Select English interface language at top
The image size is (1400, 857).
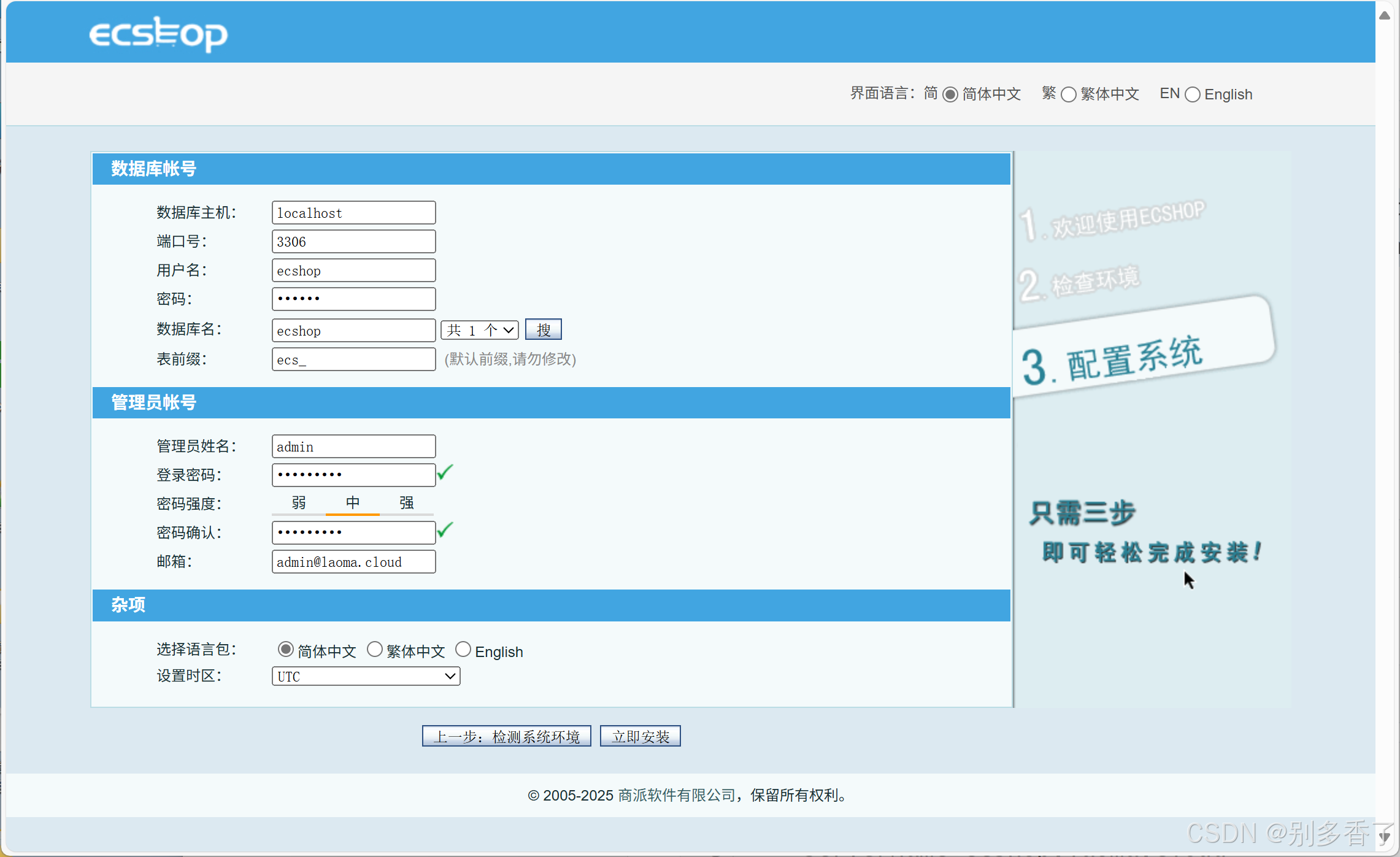[1192, 94]
